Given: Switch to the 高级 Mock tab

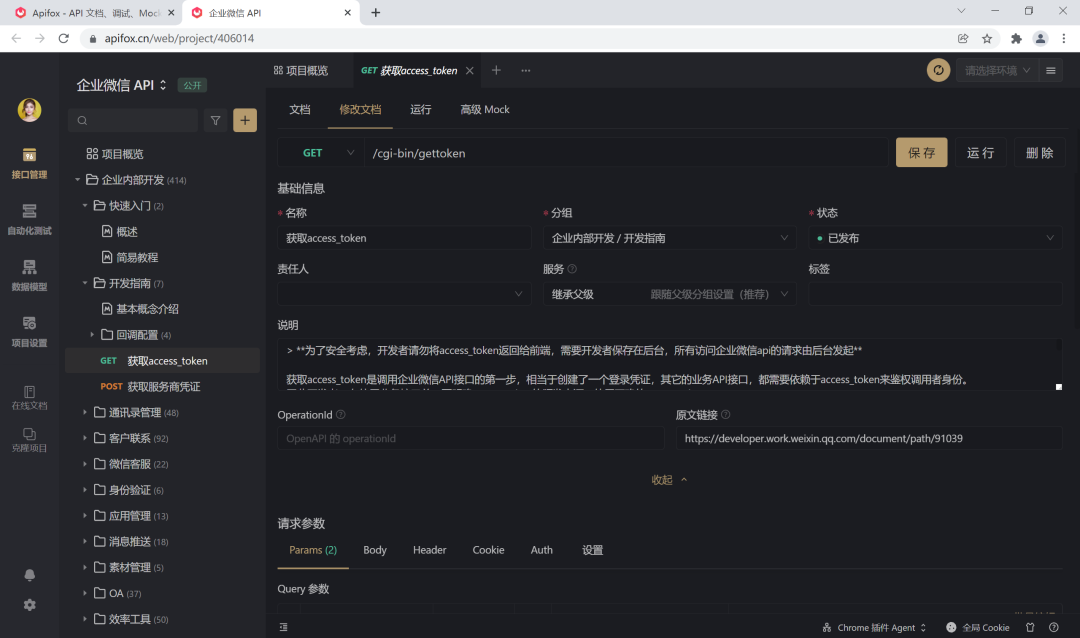Looking at the screenshot, I should tap(485, 109).
